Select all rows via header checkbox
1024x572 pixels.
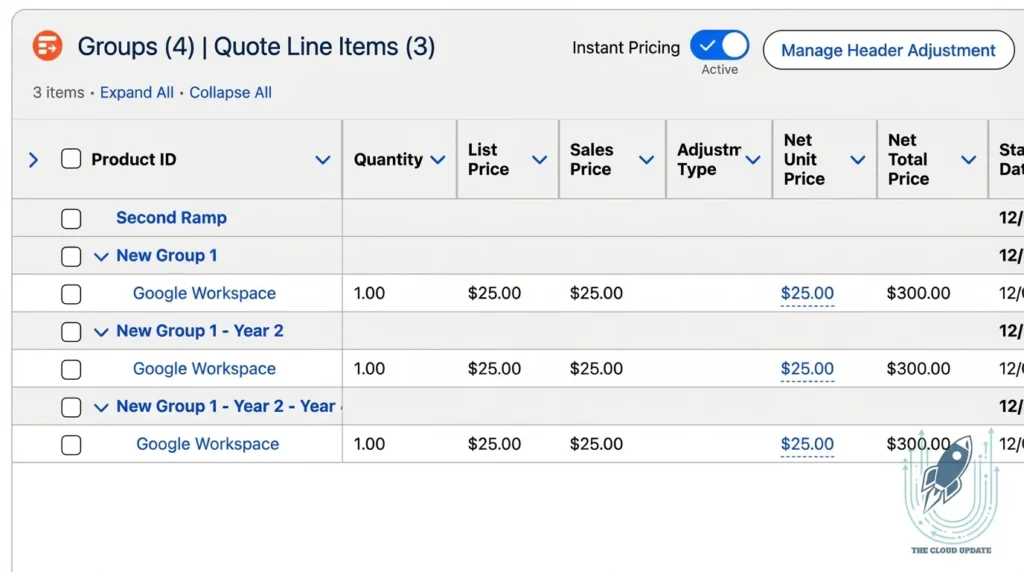(71, 159)
